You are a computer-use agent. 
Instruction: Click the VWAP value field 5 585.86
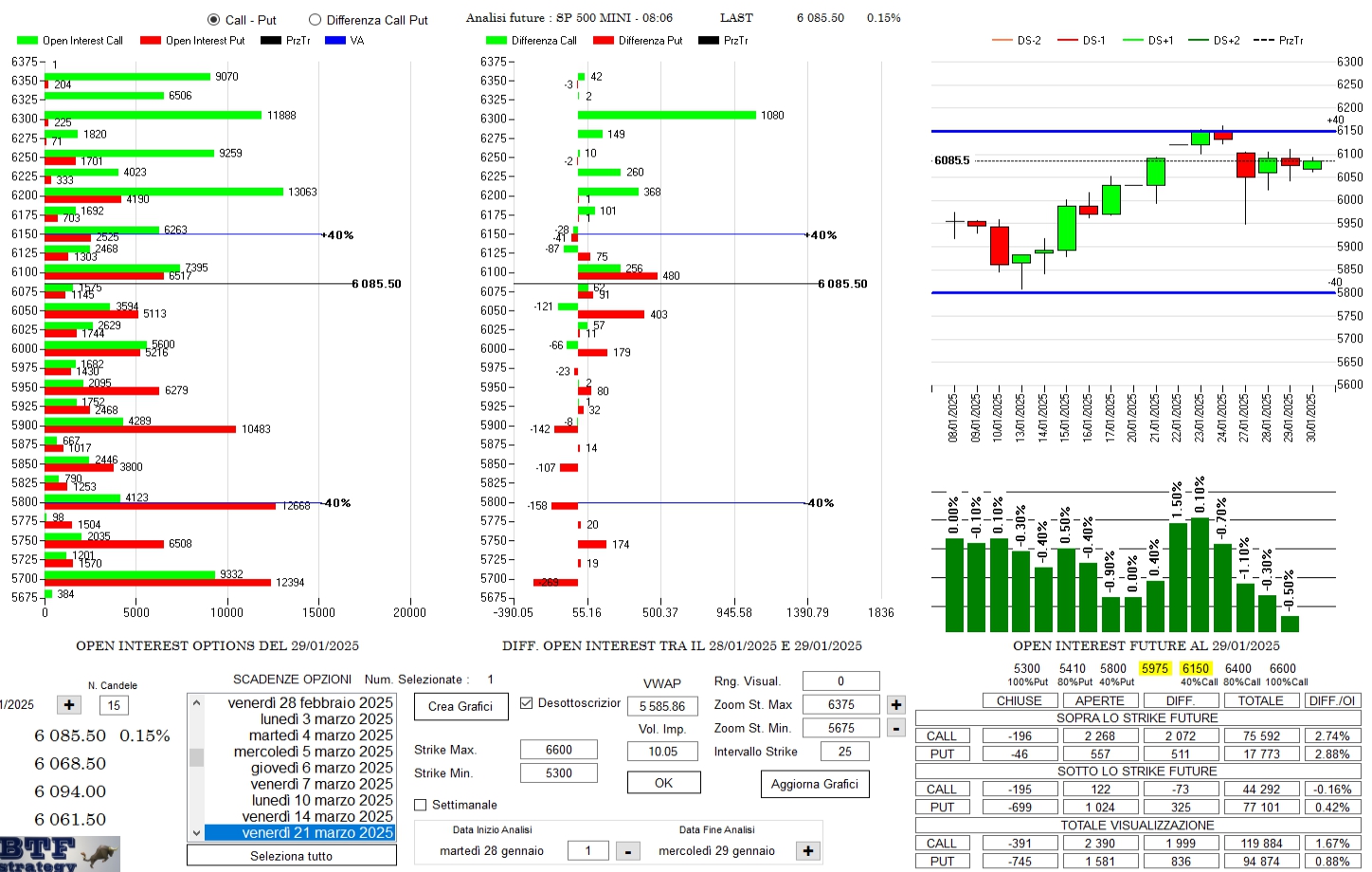662,706
